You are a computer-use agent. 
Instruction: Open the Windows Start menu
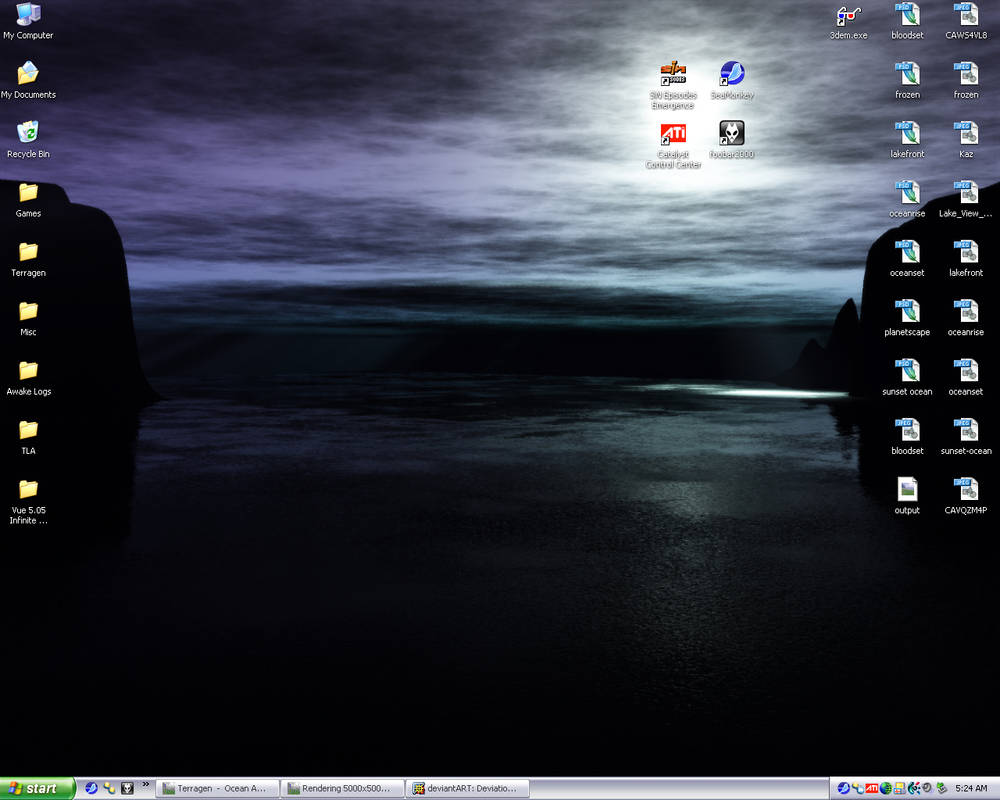[38, 789]
